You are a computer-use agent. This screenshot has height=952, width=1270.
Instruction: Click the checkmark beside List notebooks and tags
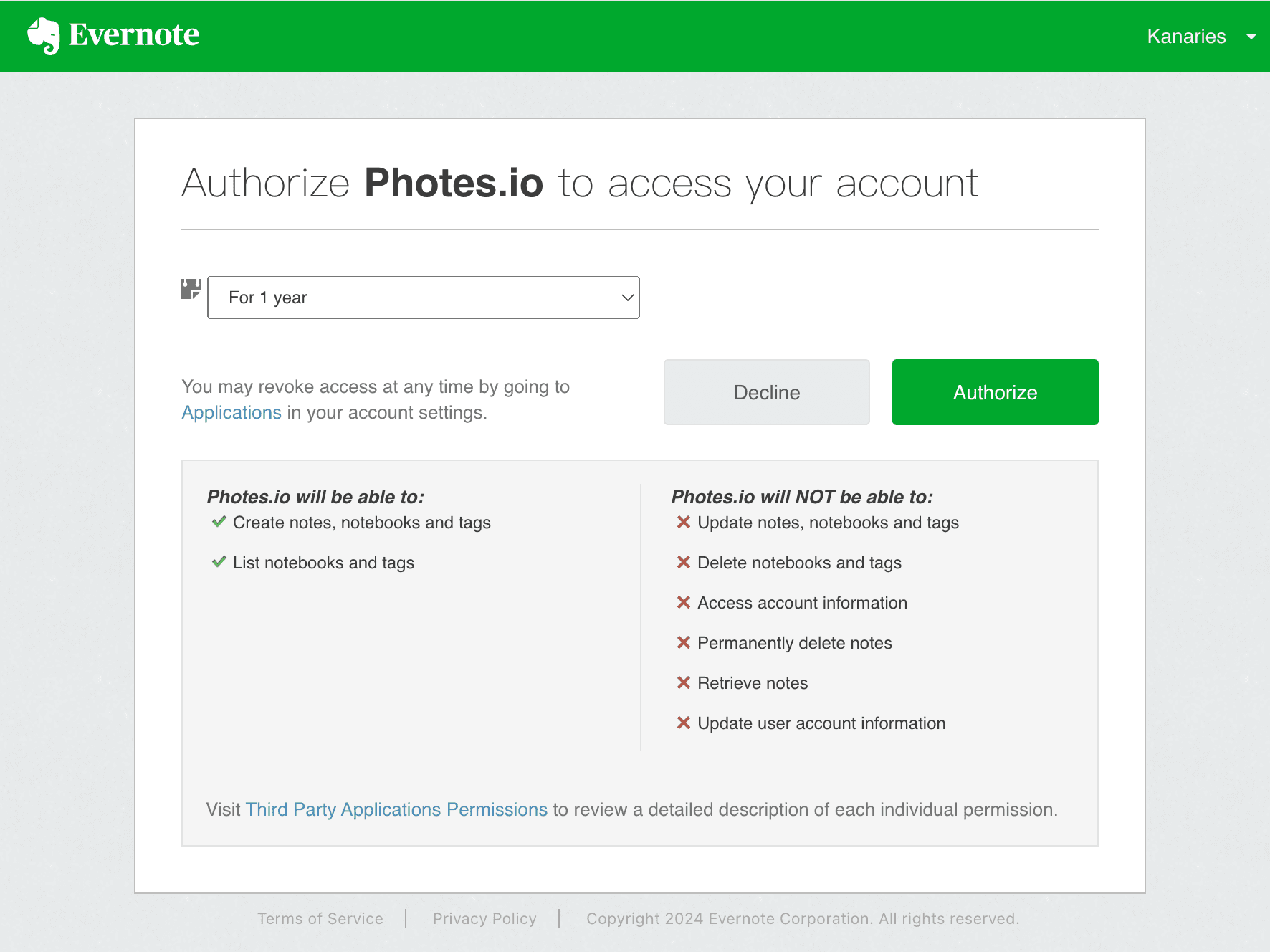click(x=218, y=562)
